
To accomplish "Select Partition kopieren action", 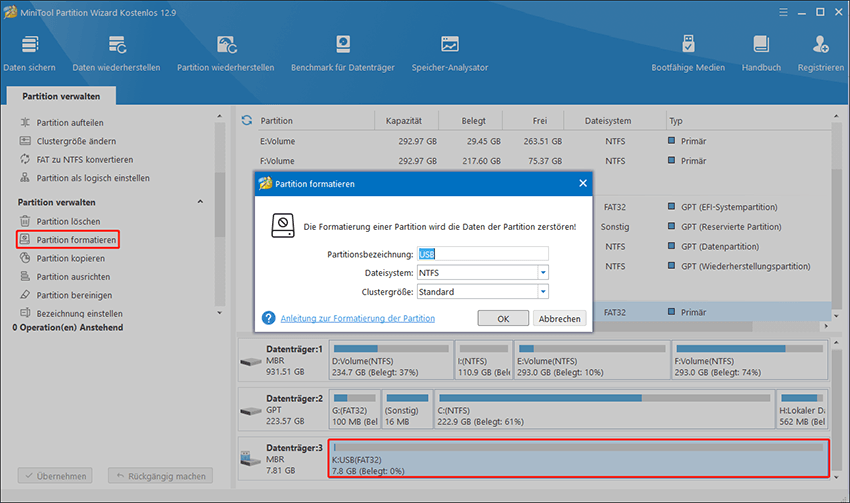I will [70, 258].
